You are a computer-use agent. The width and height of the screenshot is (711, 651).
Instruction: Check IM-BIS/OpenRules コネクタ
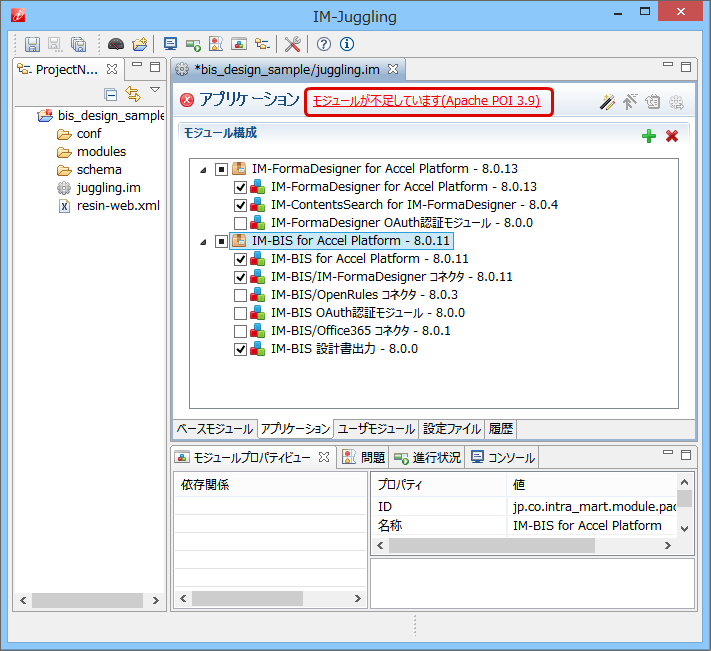(x=240, y=295)
